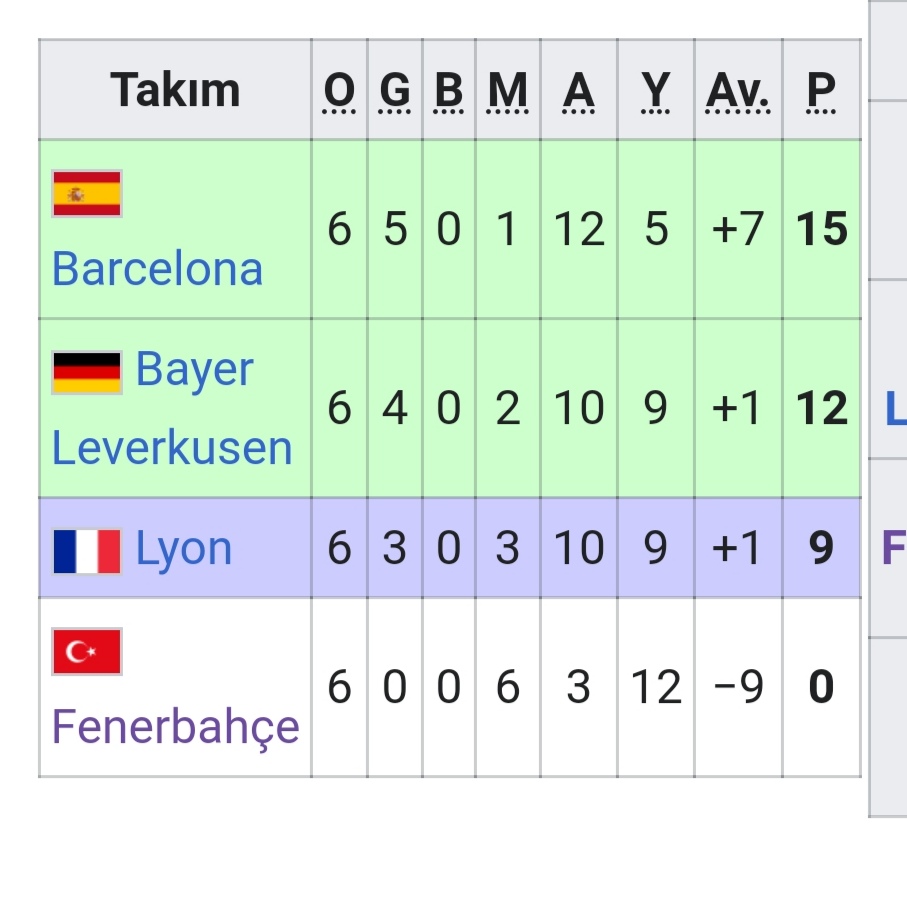The image size is (907, 900).
Task: Click the Av. column header abbreviation
Action: (738, 91)
